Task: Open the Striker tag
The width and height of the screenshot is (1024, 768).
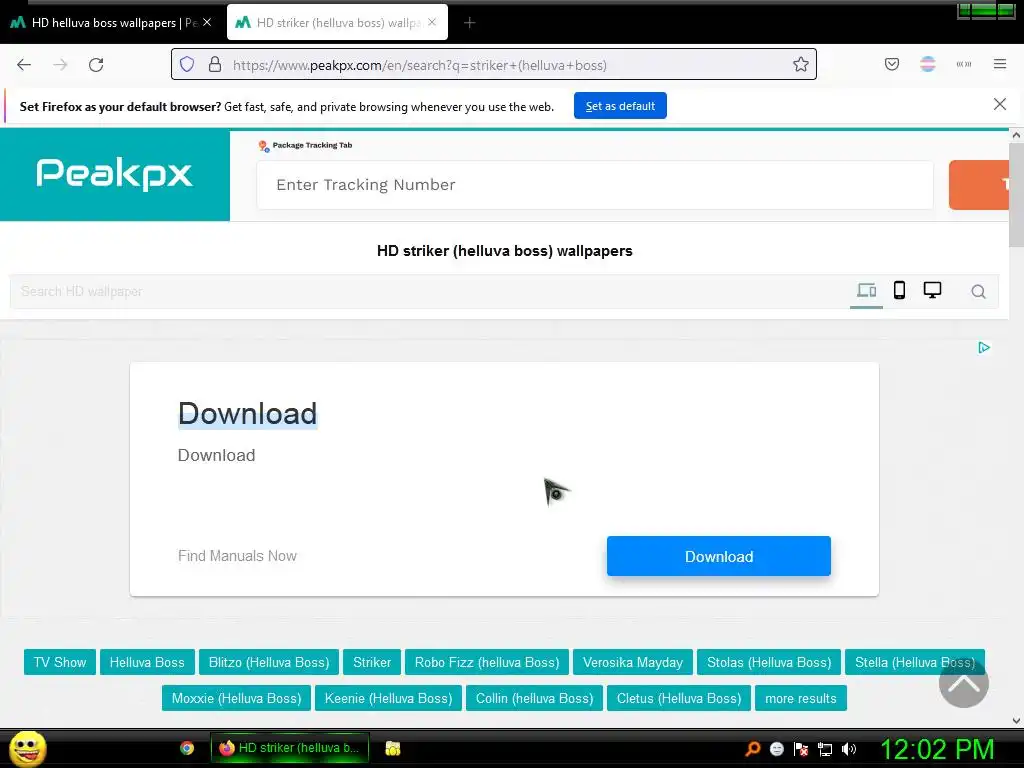Action: point(372,662)
